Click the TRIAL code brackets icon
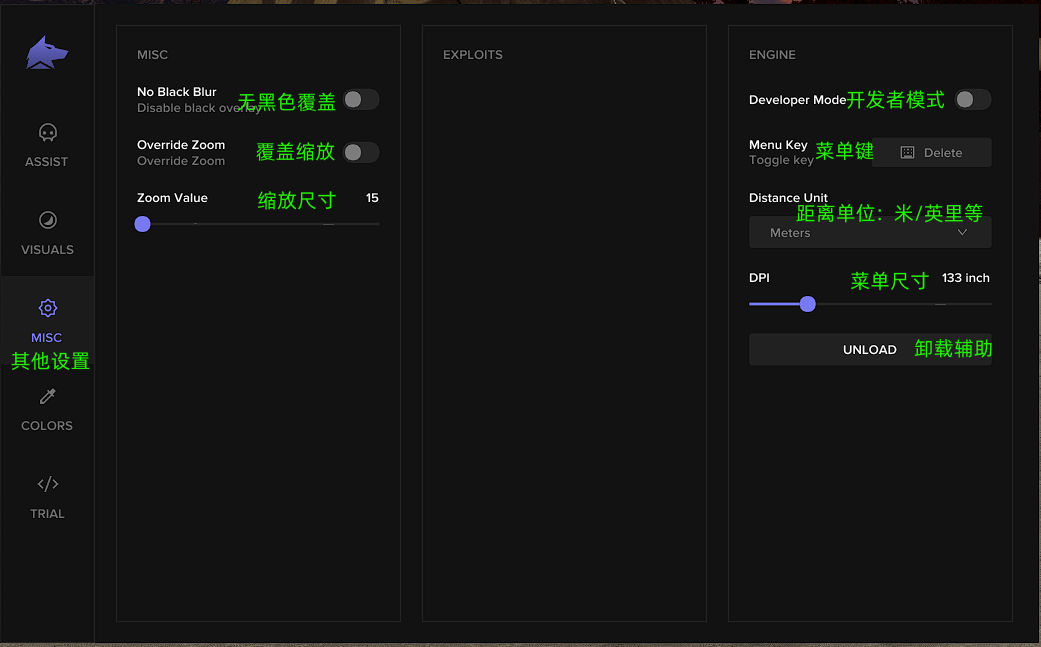The width and height of the screenshot is (1041, 647). tap(47, 484)
